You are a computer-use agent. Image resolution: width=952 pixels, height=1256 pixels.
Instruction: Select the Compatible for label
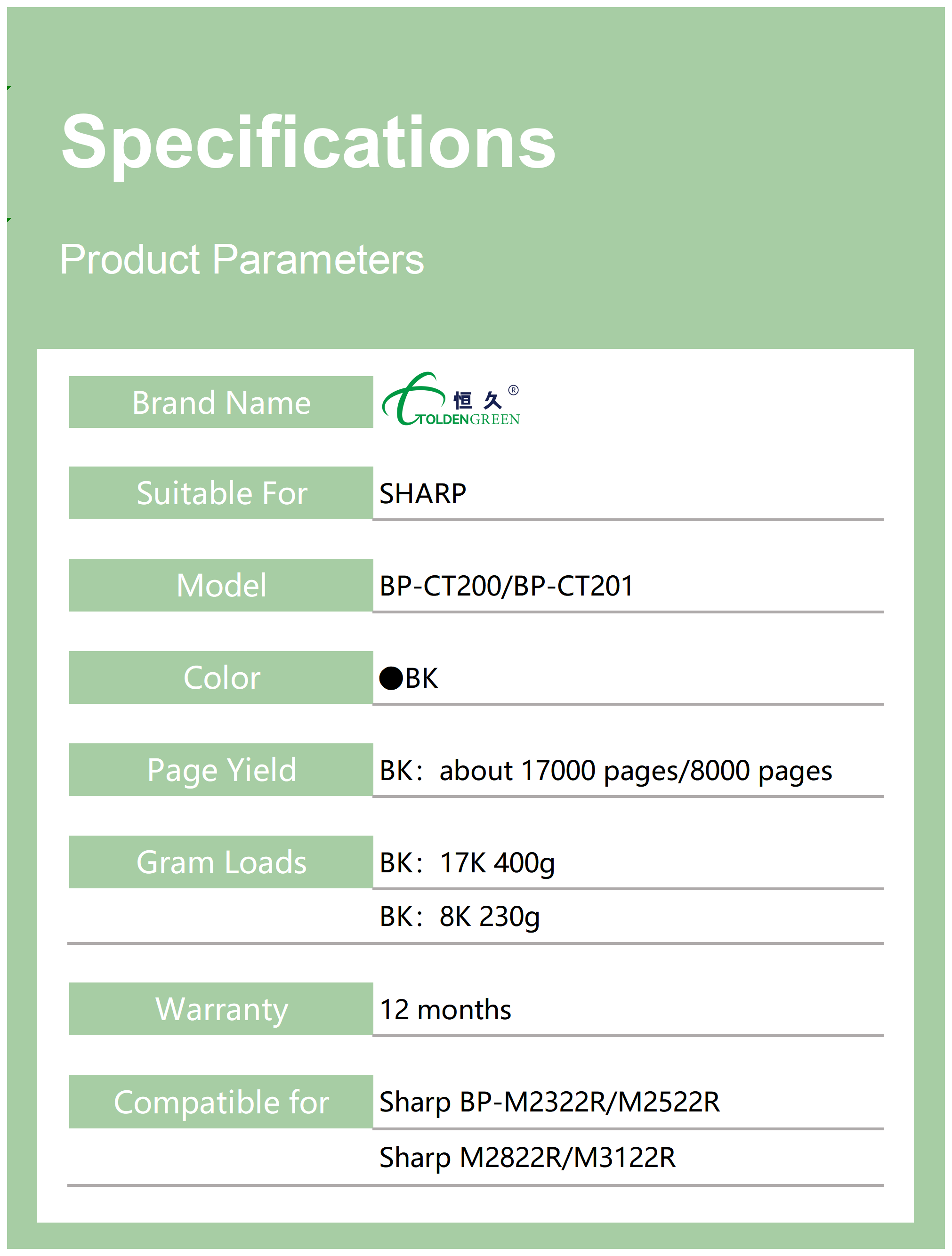(221, 1102)
